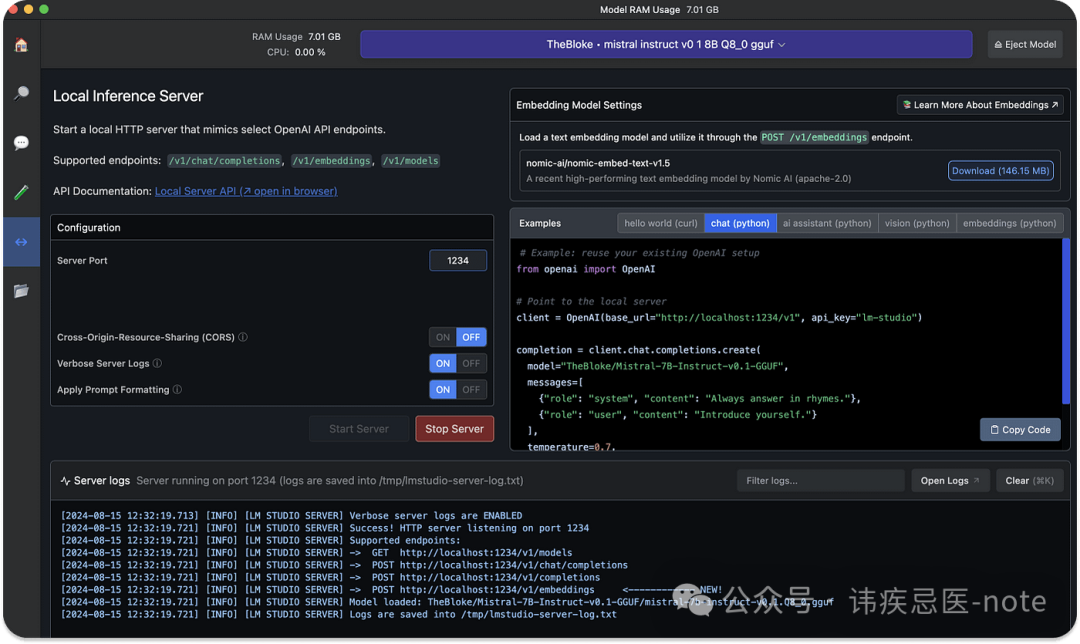Click the Stop Server button
The width and height of the screenshot is (1080, 644).
pyautogui.click(x=455, y=428)
